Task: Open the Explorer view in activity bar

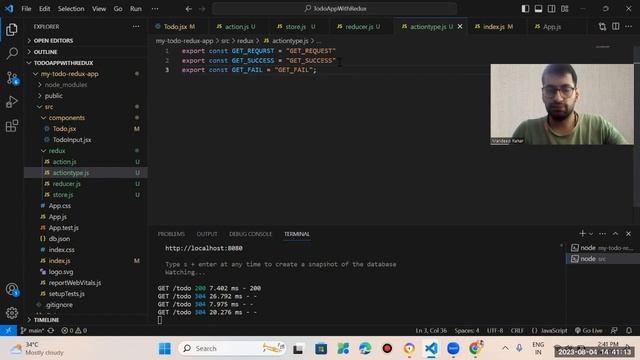Action: (11, 29)
